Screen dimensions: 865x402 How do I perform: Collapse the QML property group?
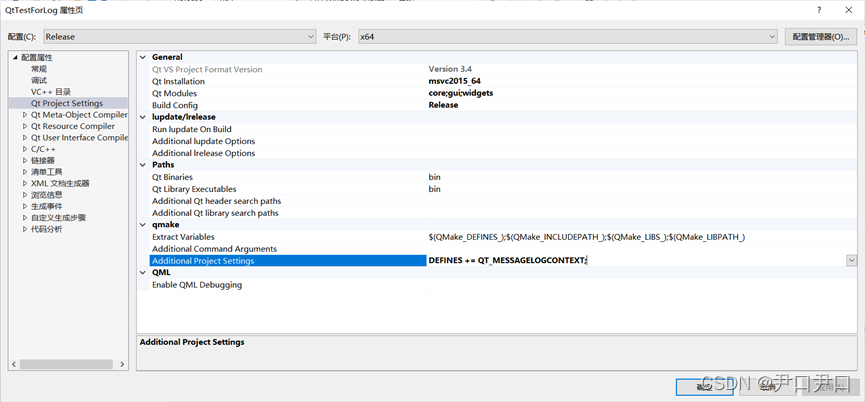(x=143, y=272)
